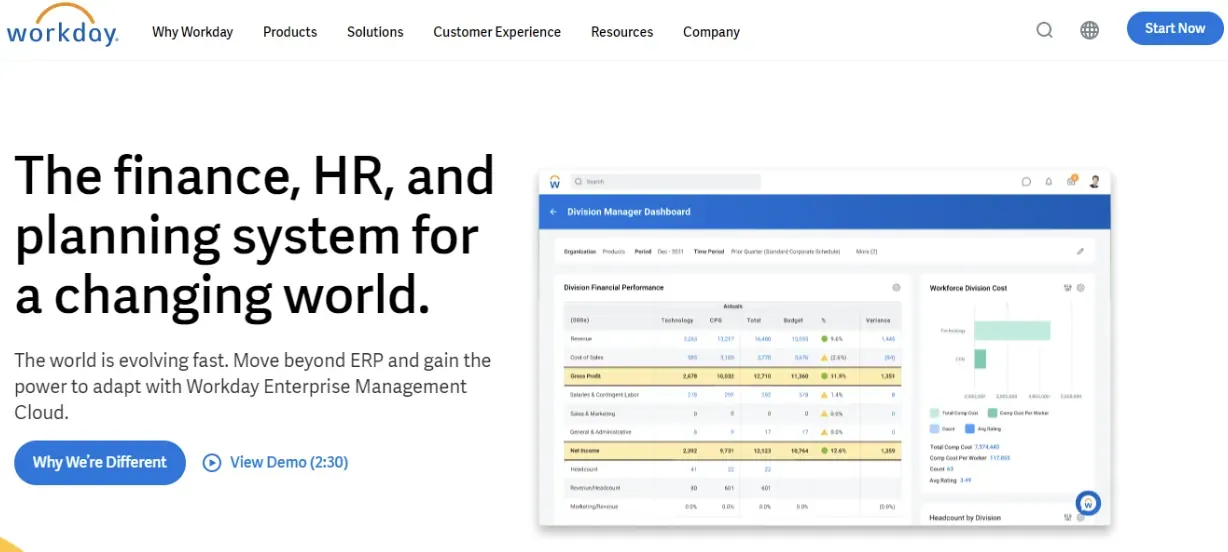Screen dimensions: 1228x552
Task: Click the CPG bar in the cost chart
Action: 979,358
